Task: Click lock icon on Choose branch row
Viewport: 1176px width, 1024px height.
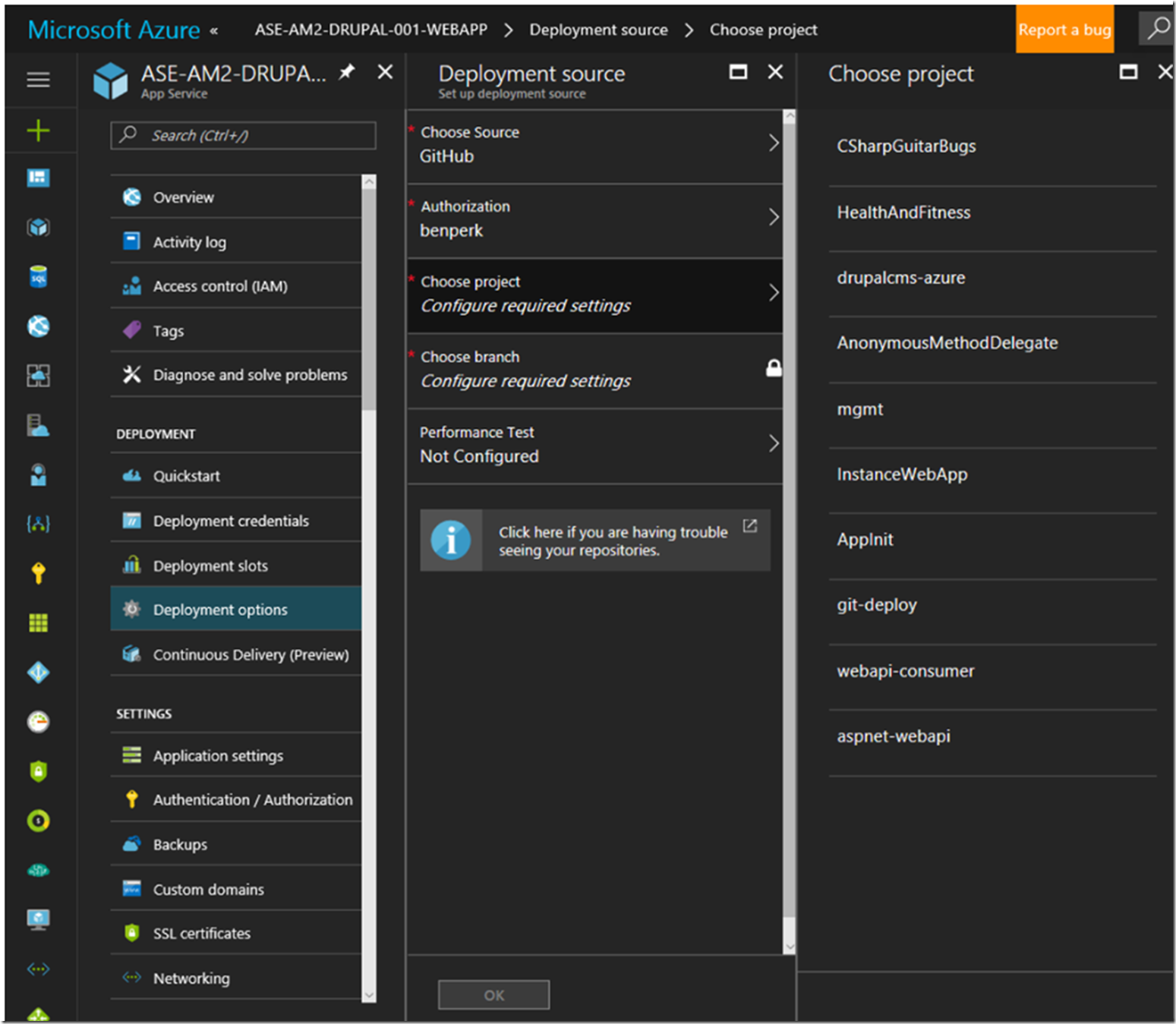Action: point(774,368)
